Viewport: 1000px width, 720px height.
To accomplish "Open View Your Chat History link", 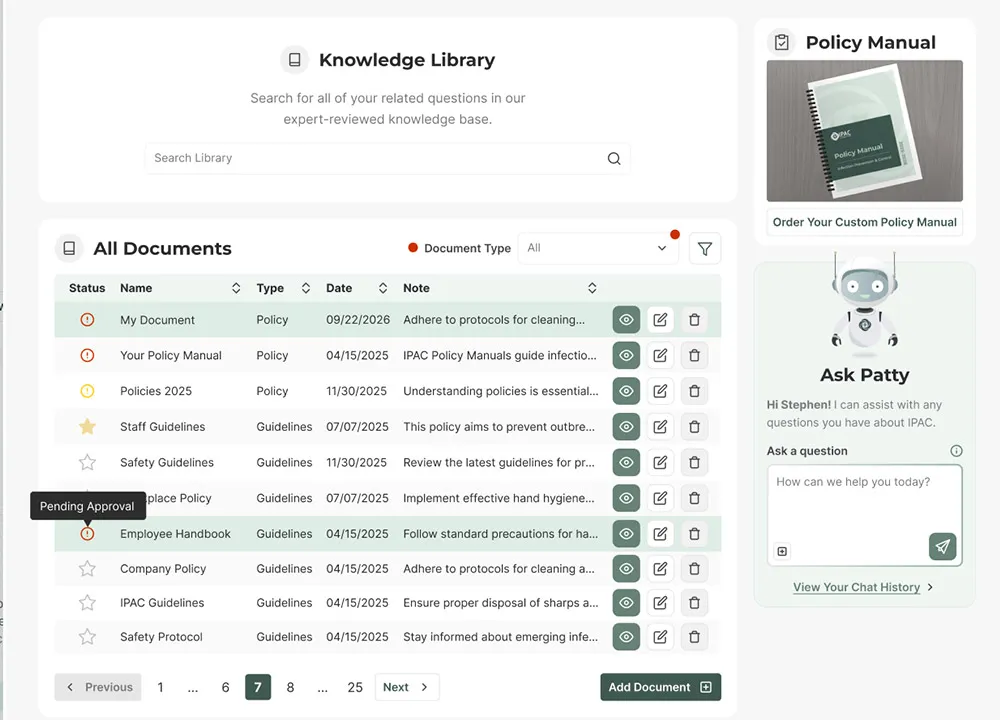I will (857, 587).
